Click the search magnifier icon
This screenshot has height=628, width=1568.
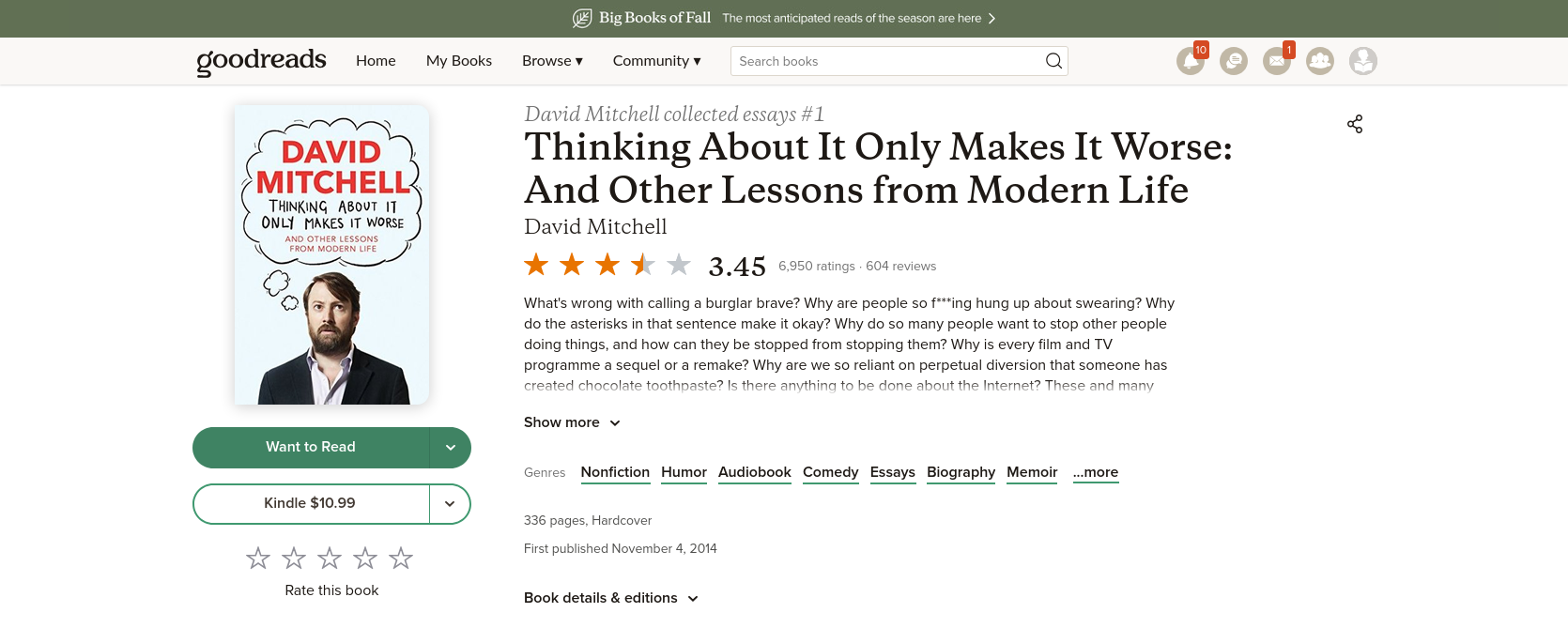coord(1053,61)
